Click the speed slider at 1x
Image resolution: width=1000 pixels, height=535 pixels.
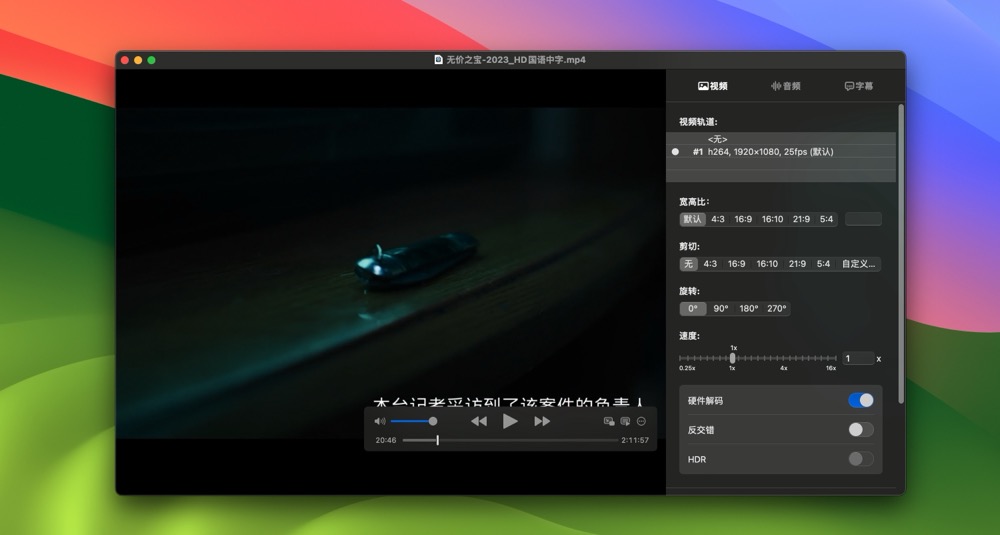pyautogui.click(x=733, y=358)
